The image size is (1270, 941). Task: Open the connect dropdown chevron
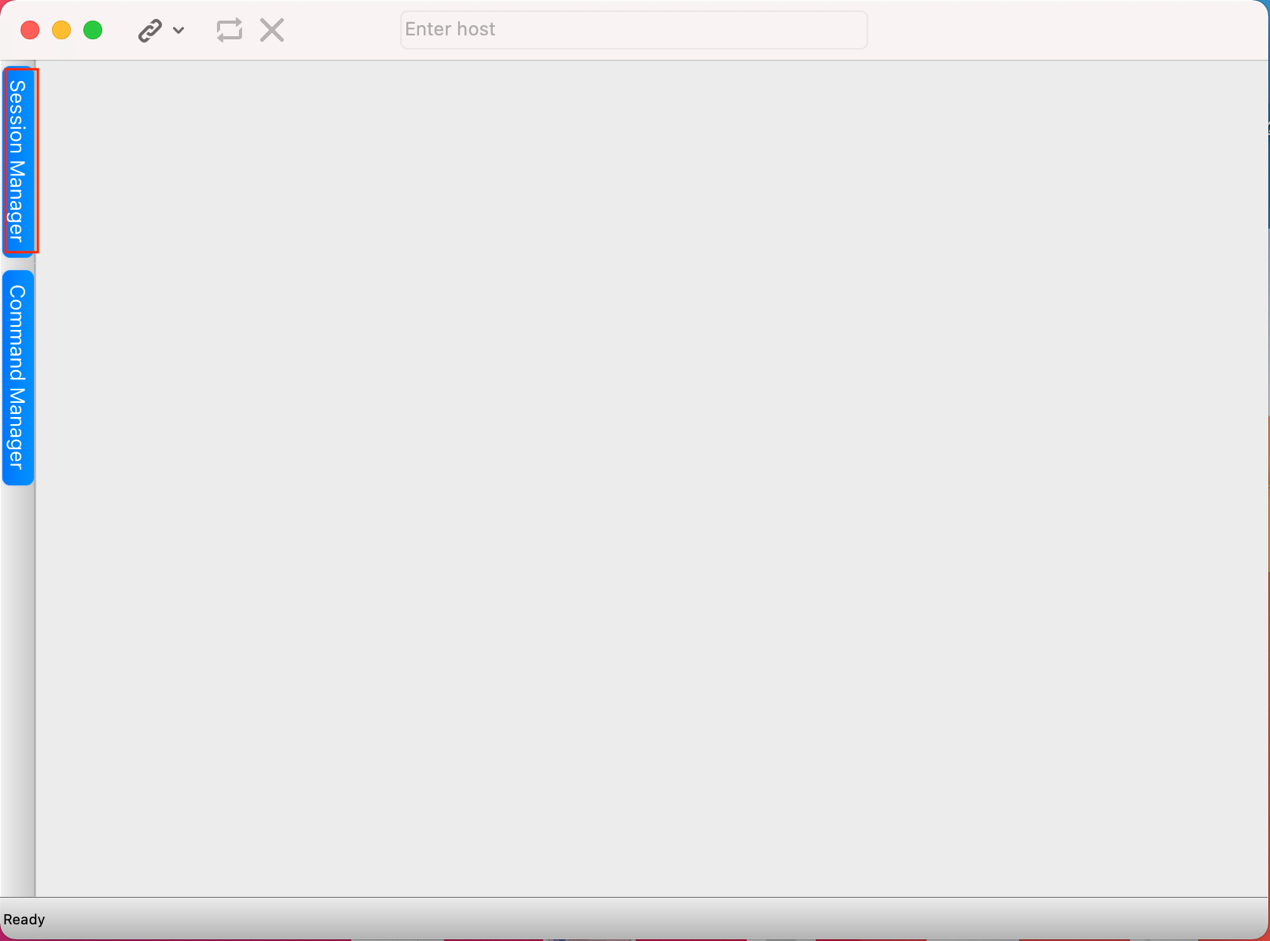178,30
